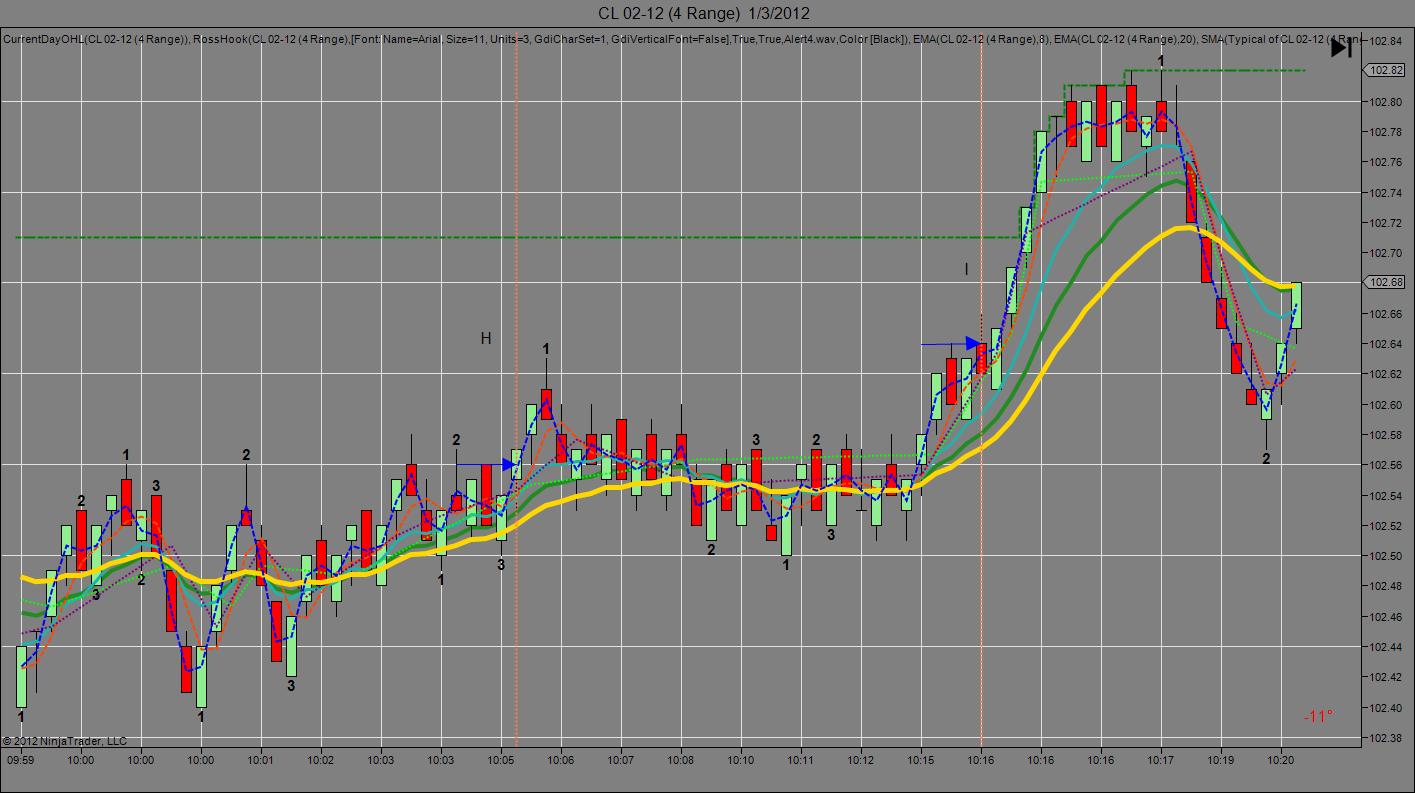Click the 10:06 time axis label

click(x=561, y=760)
